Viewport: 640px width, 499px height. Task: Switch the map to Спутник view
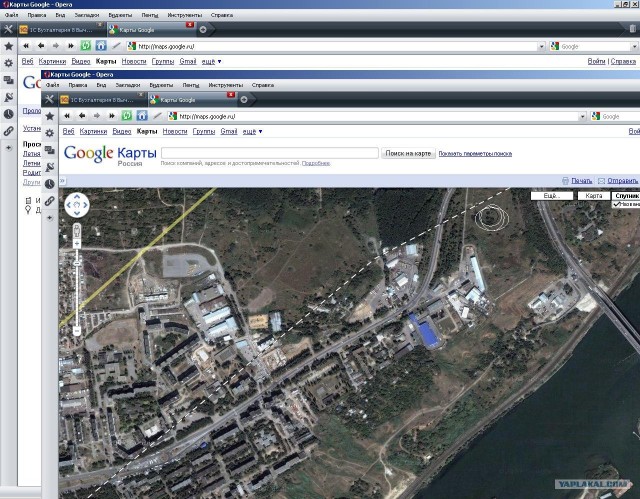626,196
